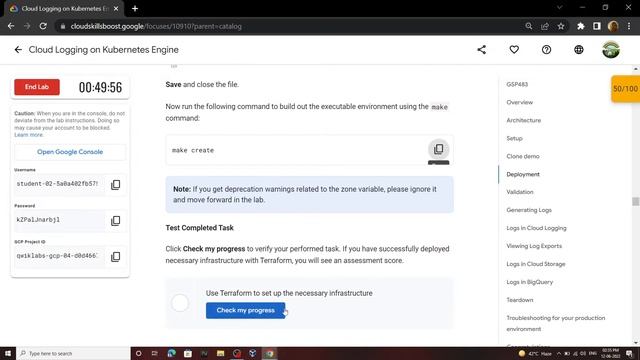The image size is (640, 360).
Task: Click browser forward navigation arrow
Action: pos(27,26)
